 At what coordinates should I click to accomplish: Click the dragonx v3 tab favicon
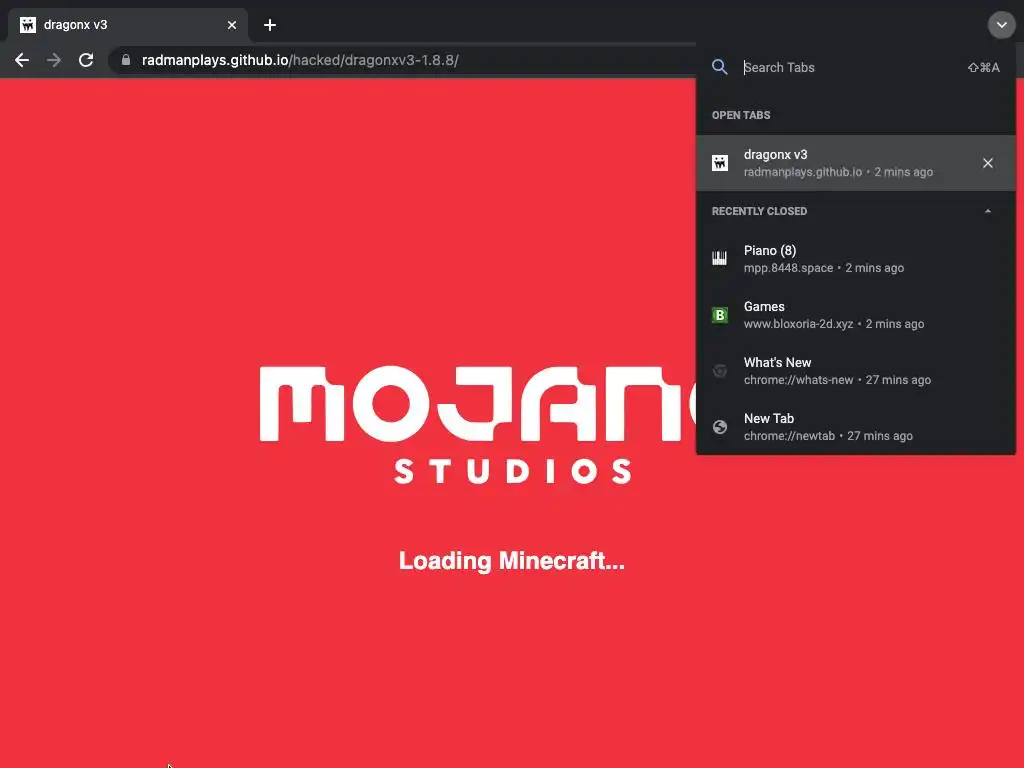tap(27, 25)
